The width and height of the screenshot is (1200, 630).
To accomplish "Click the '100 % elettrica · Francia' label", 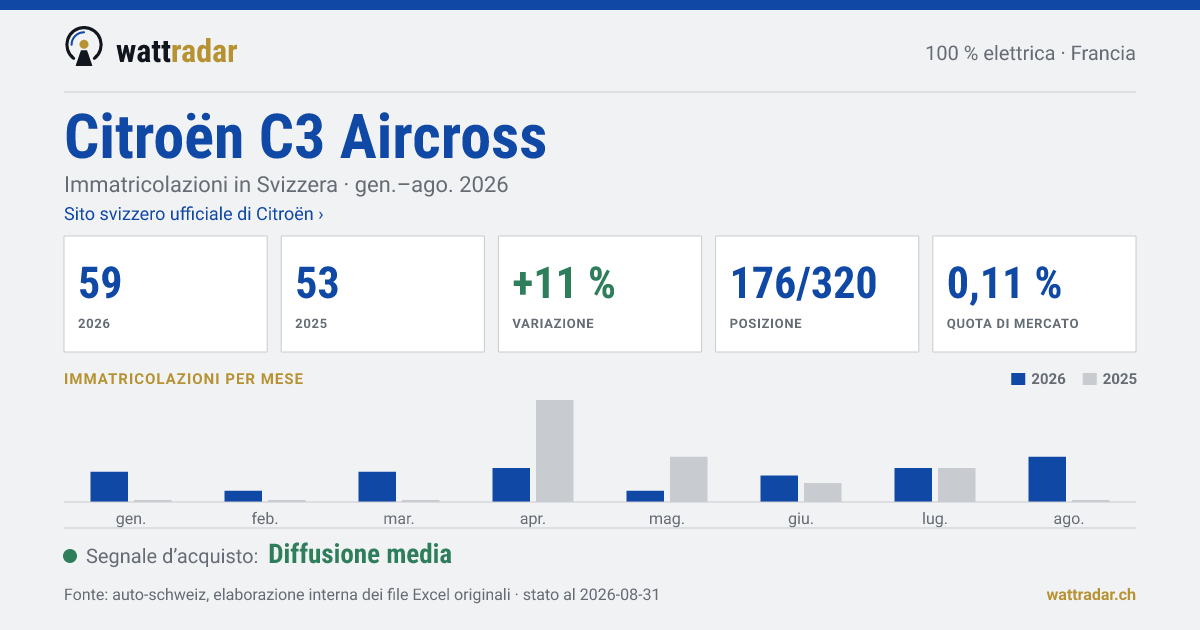I will (1030, 53).
